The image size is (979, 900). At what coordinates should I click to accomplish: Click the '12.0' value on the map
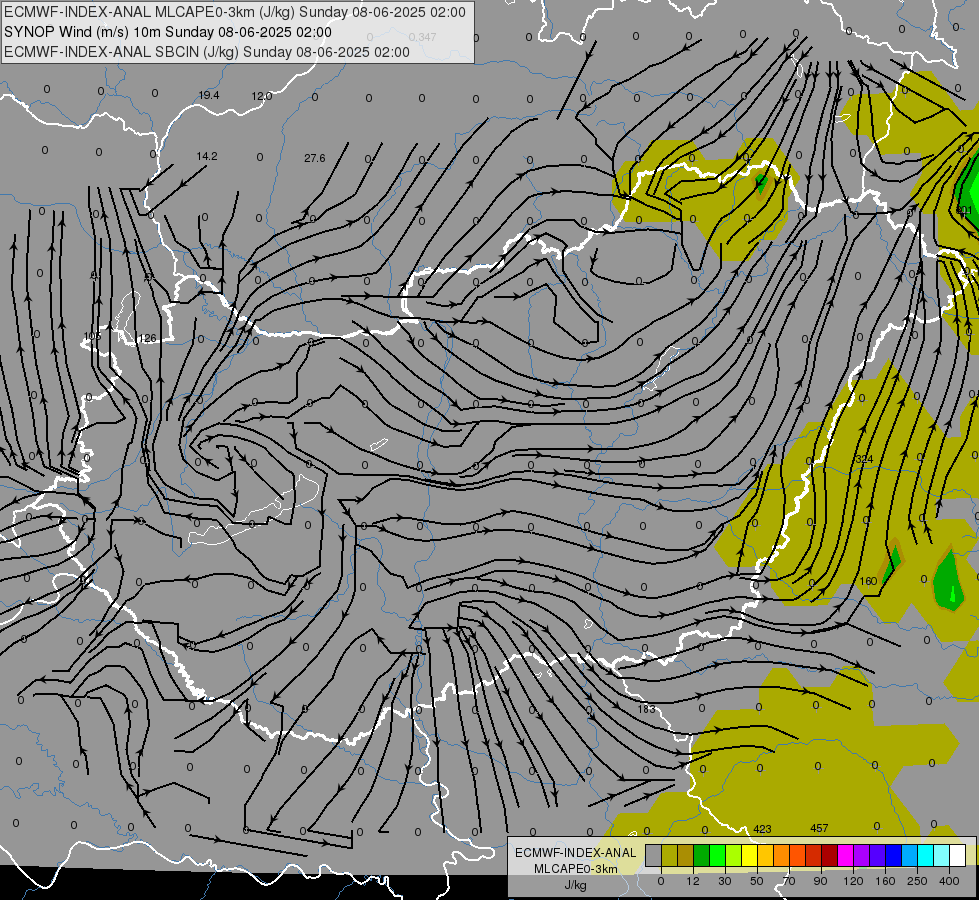coord(262,96)
